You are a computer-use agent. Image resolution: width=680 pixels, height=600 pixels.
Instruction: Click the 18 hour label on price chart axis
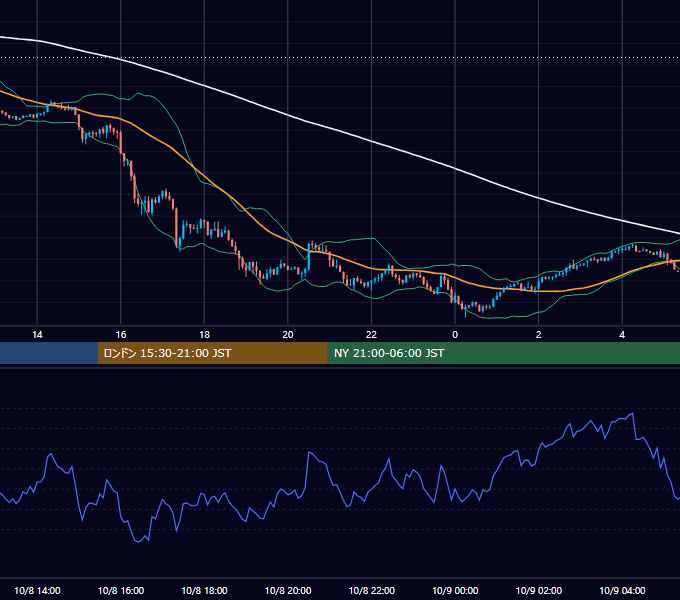point(204,335)
